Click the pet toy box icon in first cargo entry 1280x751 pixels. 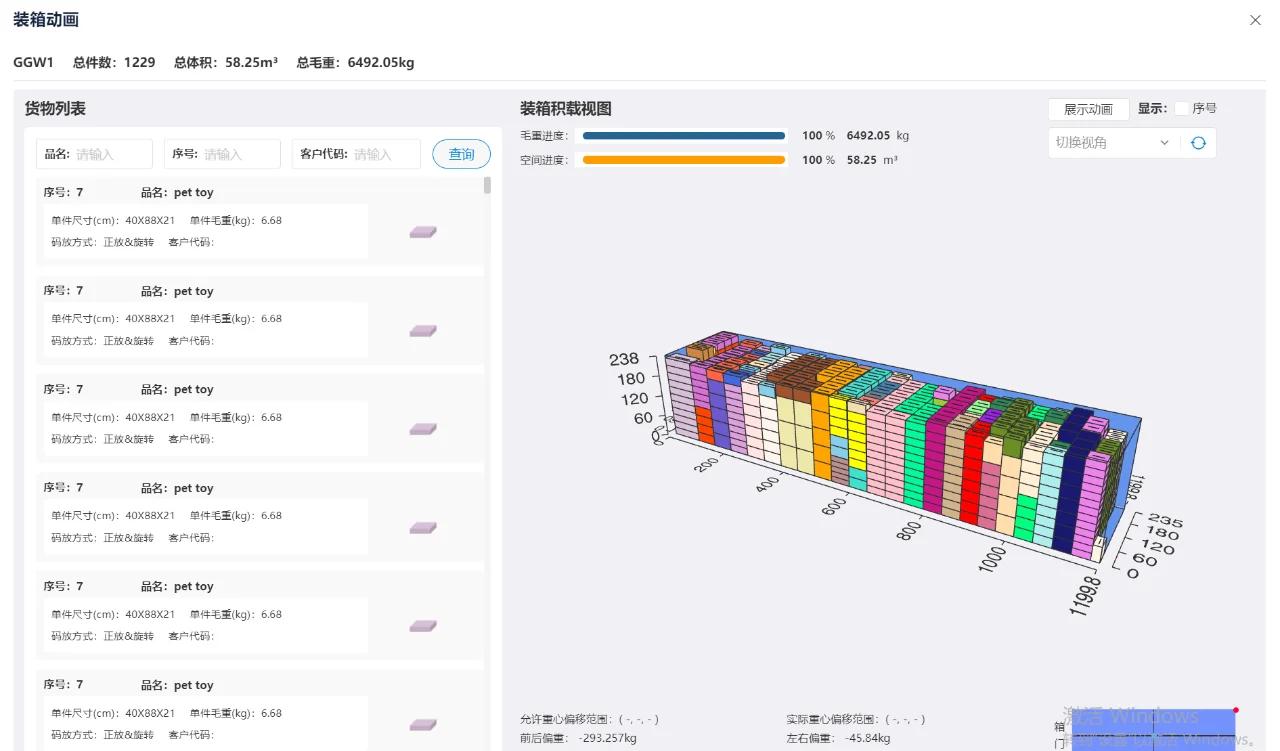point(422,231)
